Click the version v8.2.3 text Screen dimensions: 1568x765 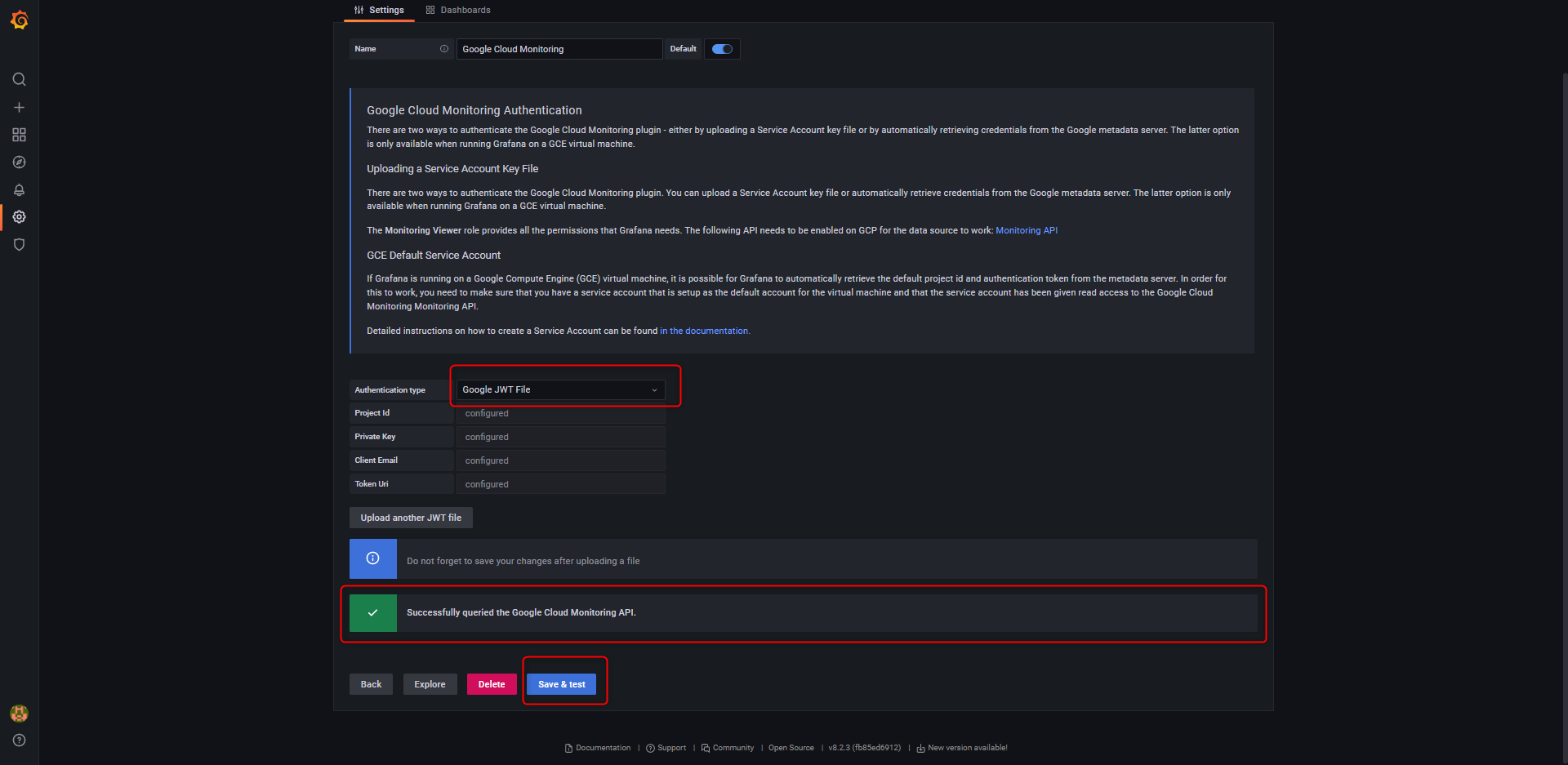pyautogui.click(x=865, y=748)
